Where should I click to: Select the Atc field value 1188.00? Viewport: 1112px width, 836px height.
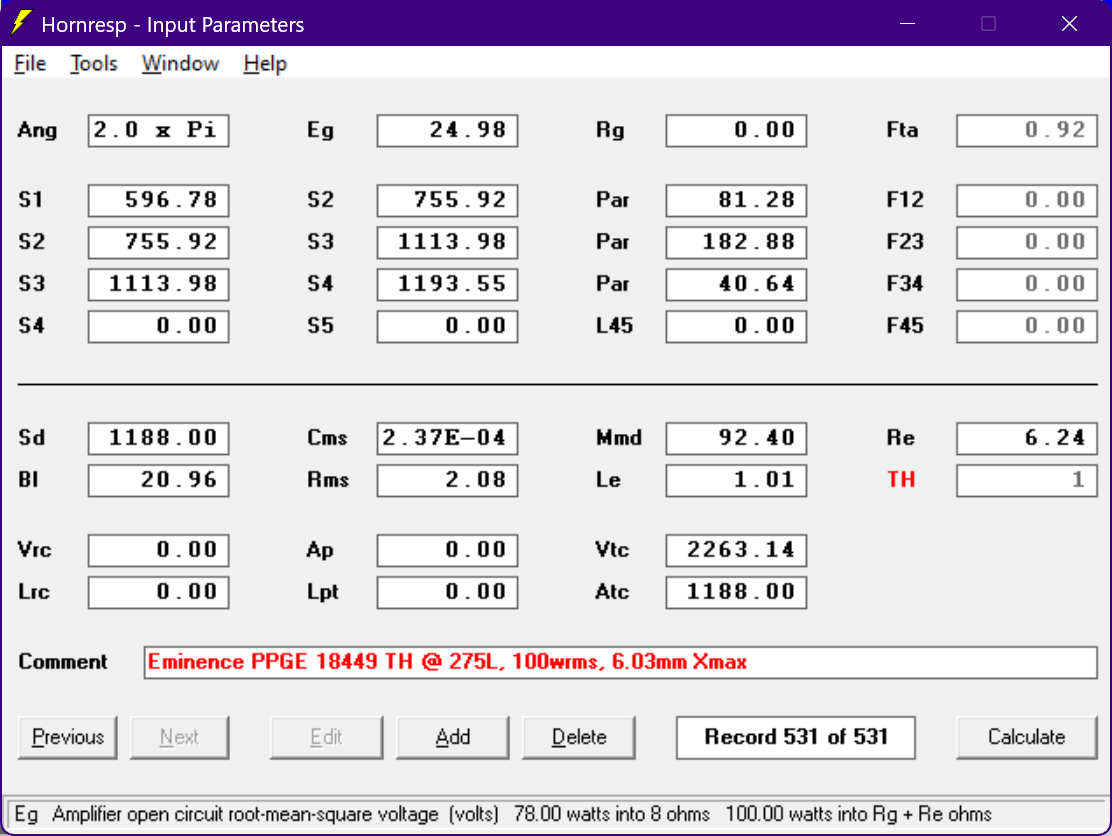pos(736,592)
